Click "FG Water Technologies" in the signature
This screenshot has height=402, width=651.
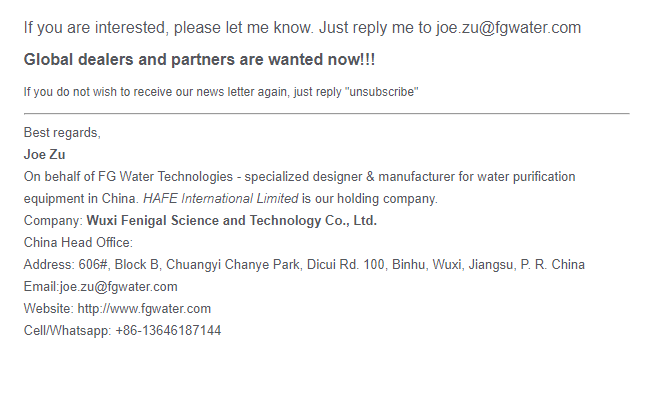point(165,177)
